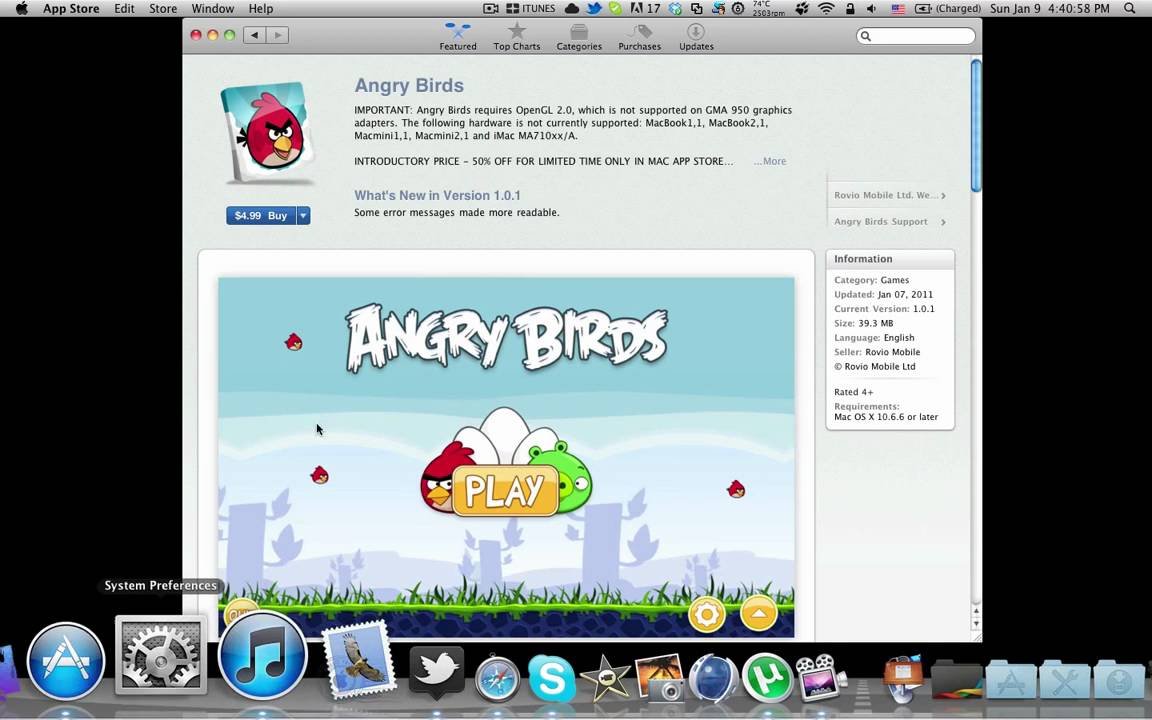Buy Angry Birds for $4.99
This screenshot has height=720, width=1152.
pyautogui.click(x=261, y=215)
